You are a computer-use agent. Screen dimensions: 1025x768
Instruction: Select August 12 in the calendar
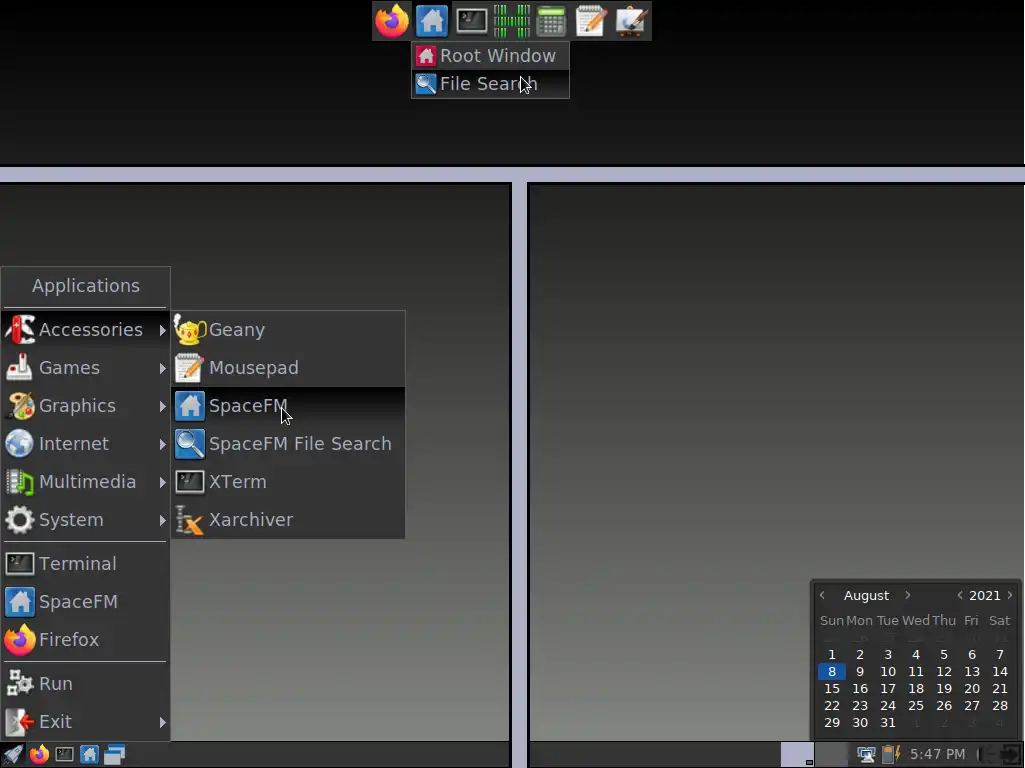point(944,672)
